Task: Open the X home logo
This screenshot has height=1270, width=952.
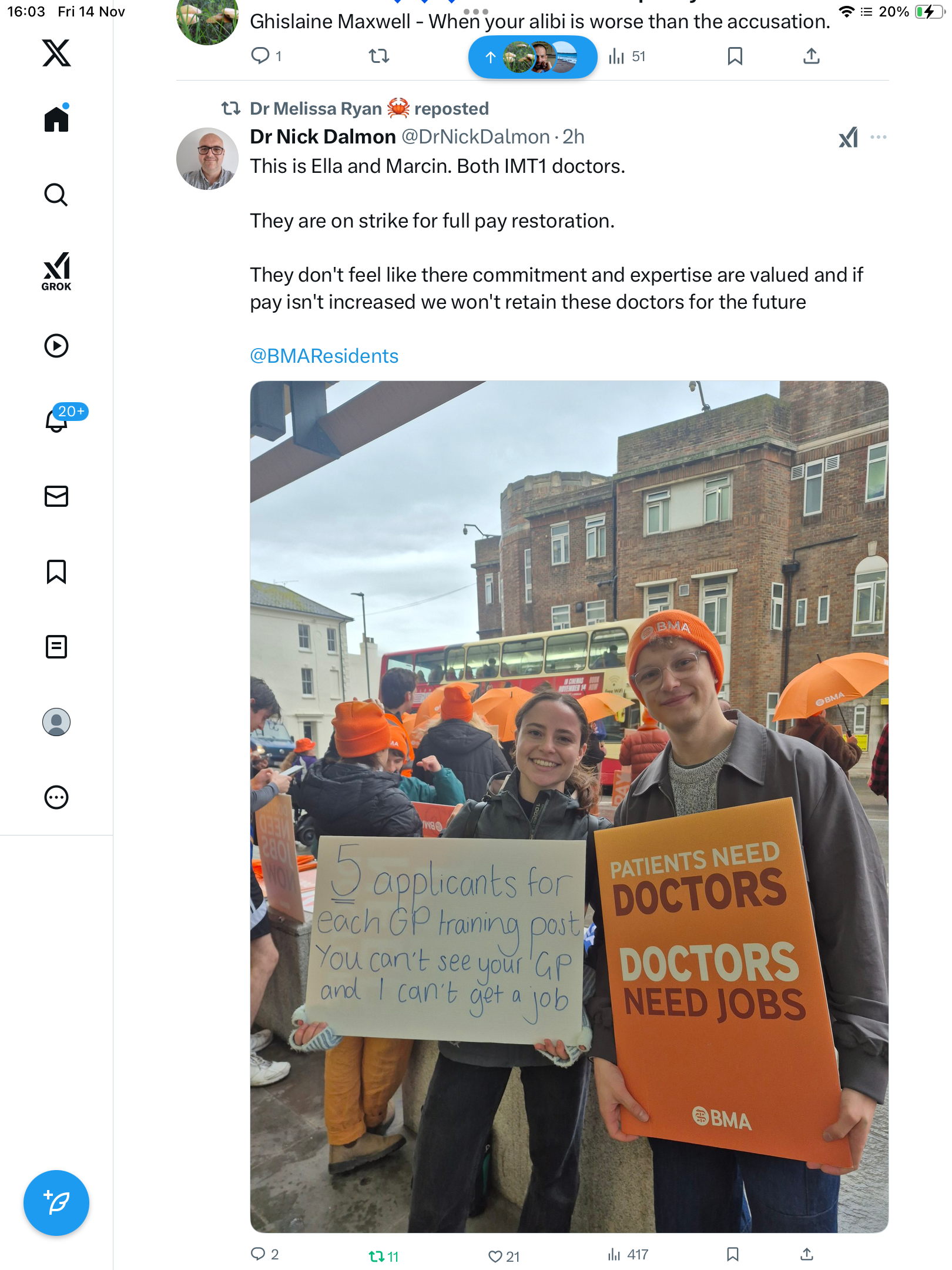Action: pos(56,53)
